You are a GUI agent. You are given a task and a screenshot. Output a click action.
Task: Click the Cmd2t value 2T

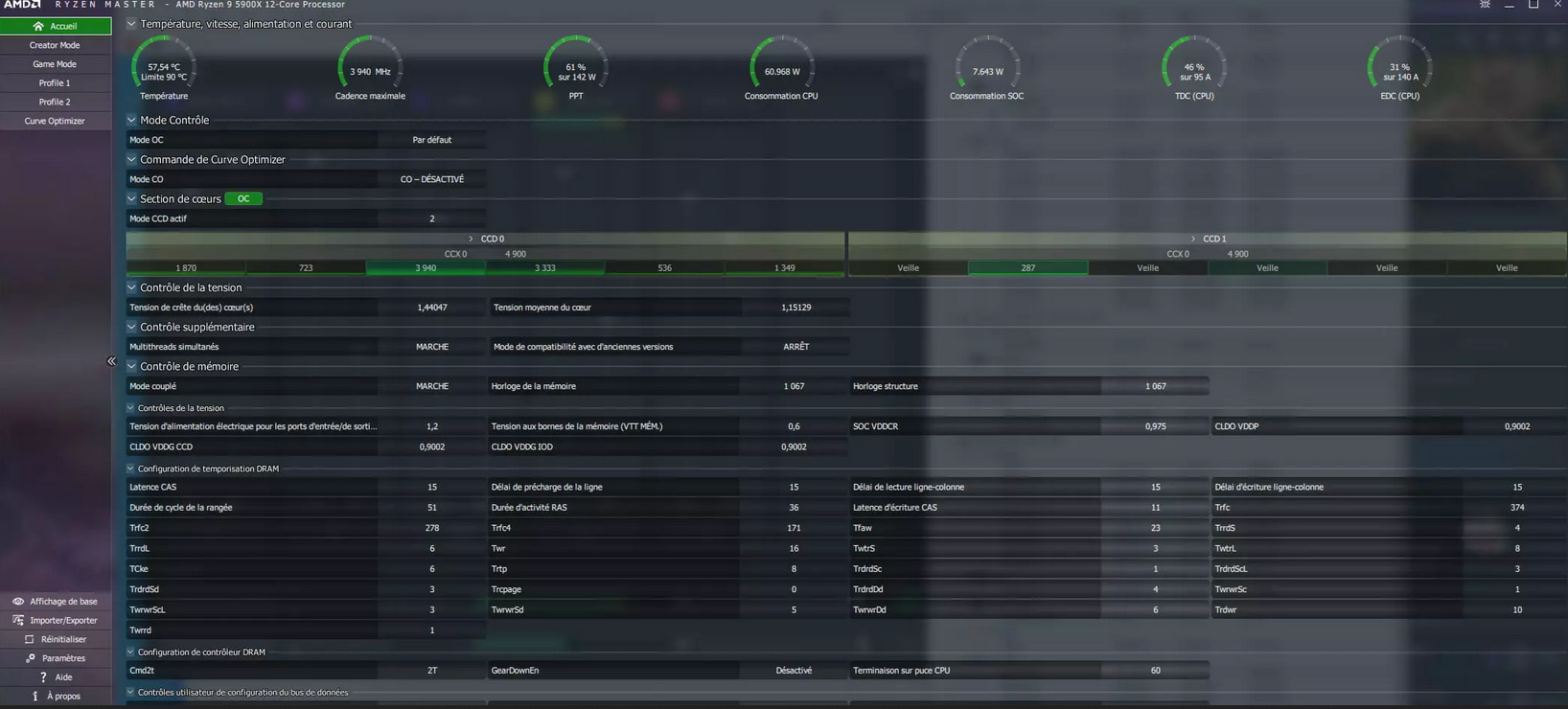pyautogui.click(x=432, y=671)
